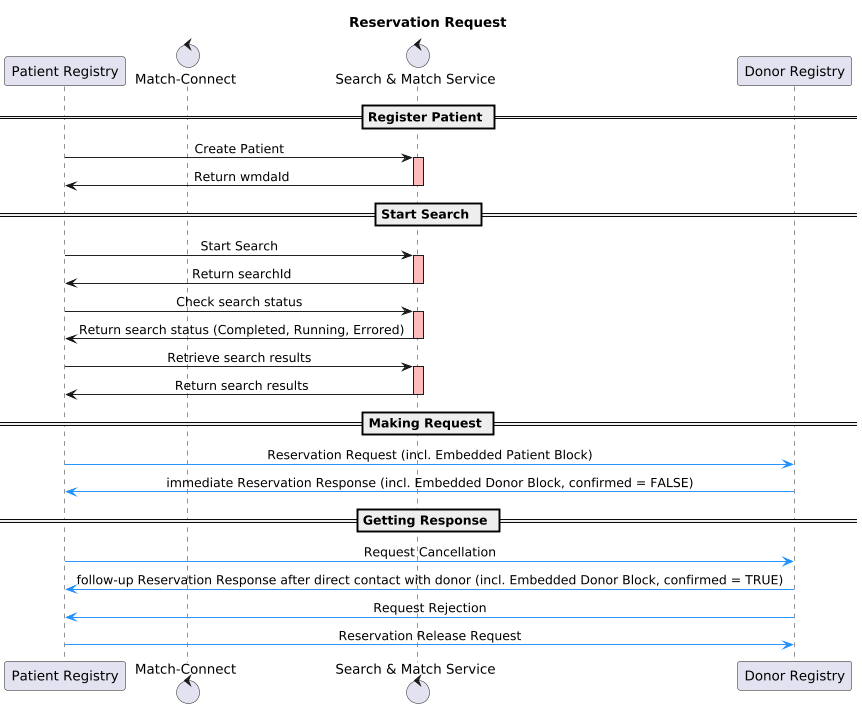Screen dimensions: 862x708
Task: Click the Making Request divider label
Action: 425,423
